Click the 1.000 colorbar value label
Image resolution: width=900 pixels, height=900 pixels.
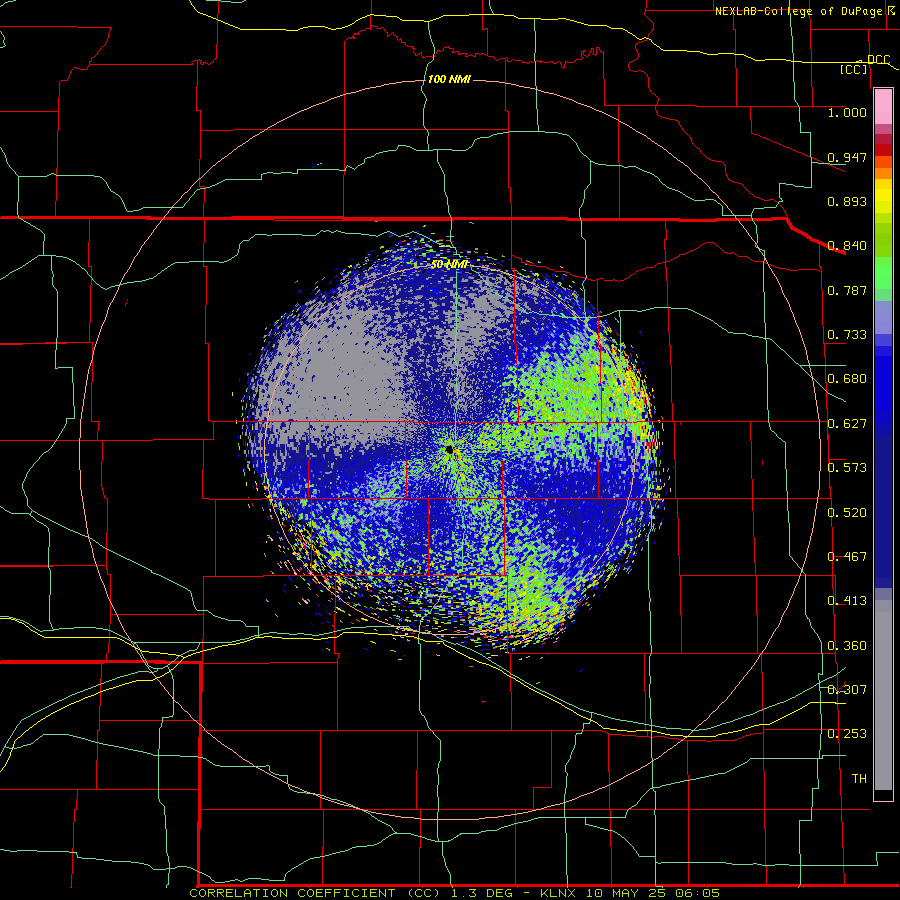tap(847, 112)
